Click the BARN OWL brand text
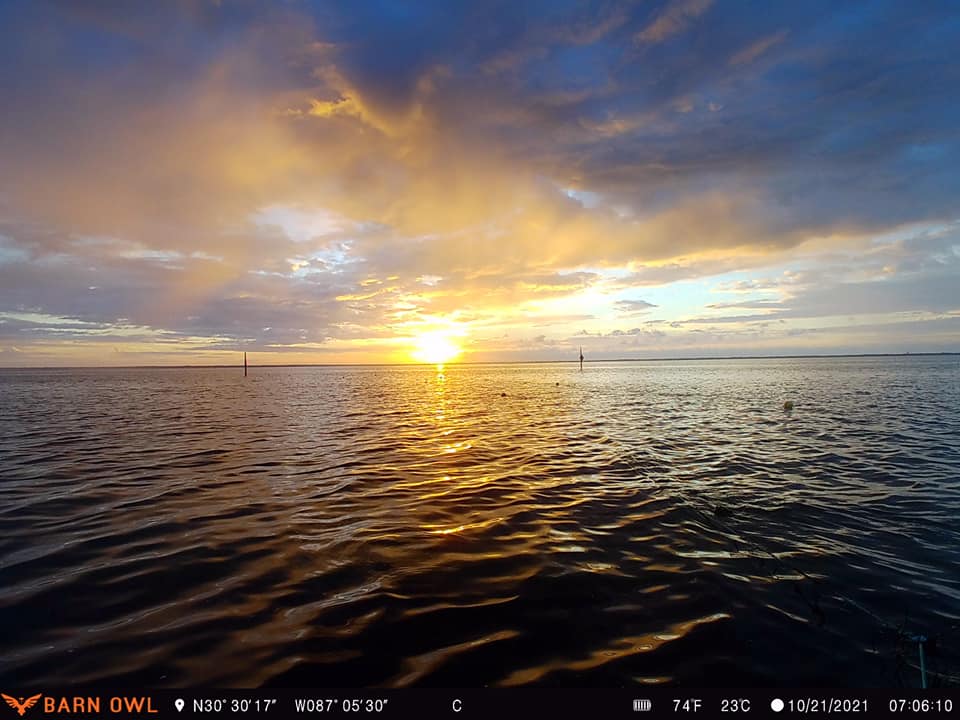960x720 pixels. pos(100,705)
